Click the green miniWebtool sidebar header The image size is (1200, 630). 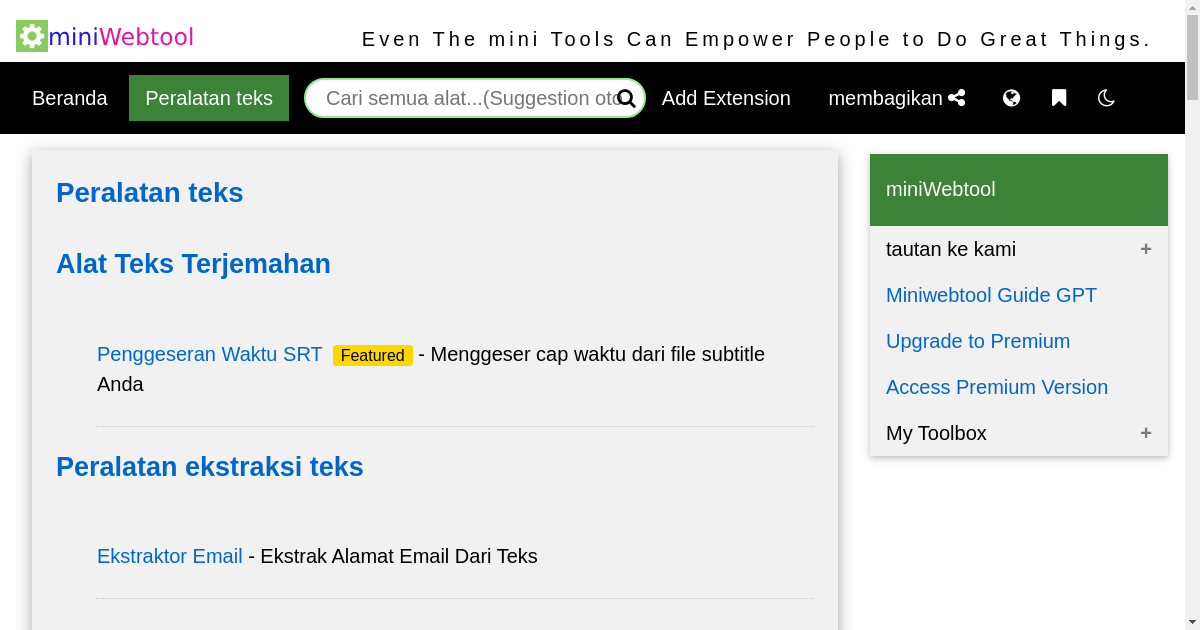(x=1019, y=189)
